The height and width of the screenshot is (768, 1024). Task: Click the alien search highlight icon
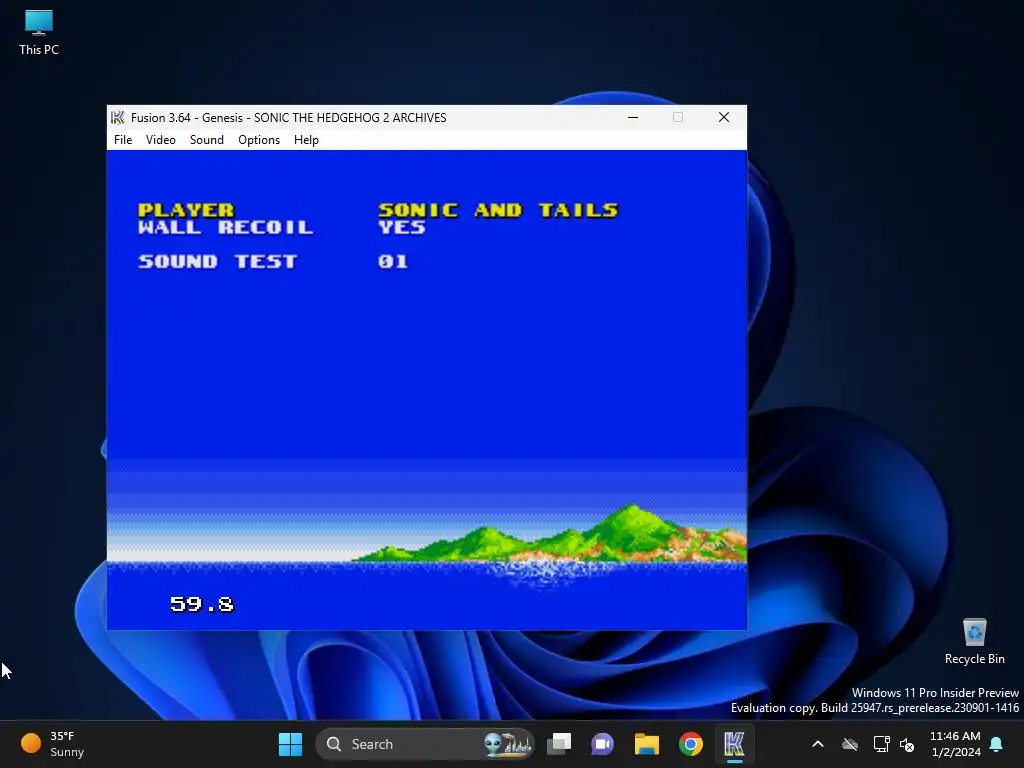(x=507, y=744)
